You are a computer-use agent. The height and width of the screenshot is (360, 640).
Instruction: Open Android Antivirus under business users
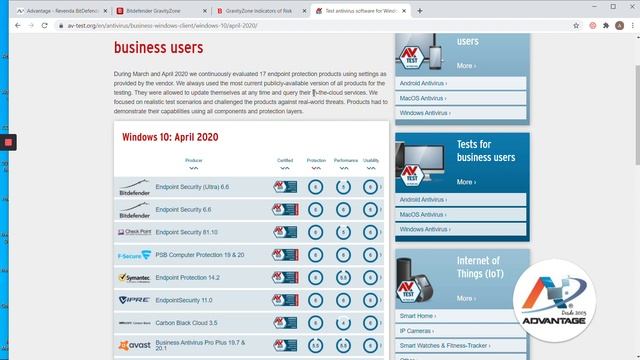(460, 200)
